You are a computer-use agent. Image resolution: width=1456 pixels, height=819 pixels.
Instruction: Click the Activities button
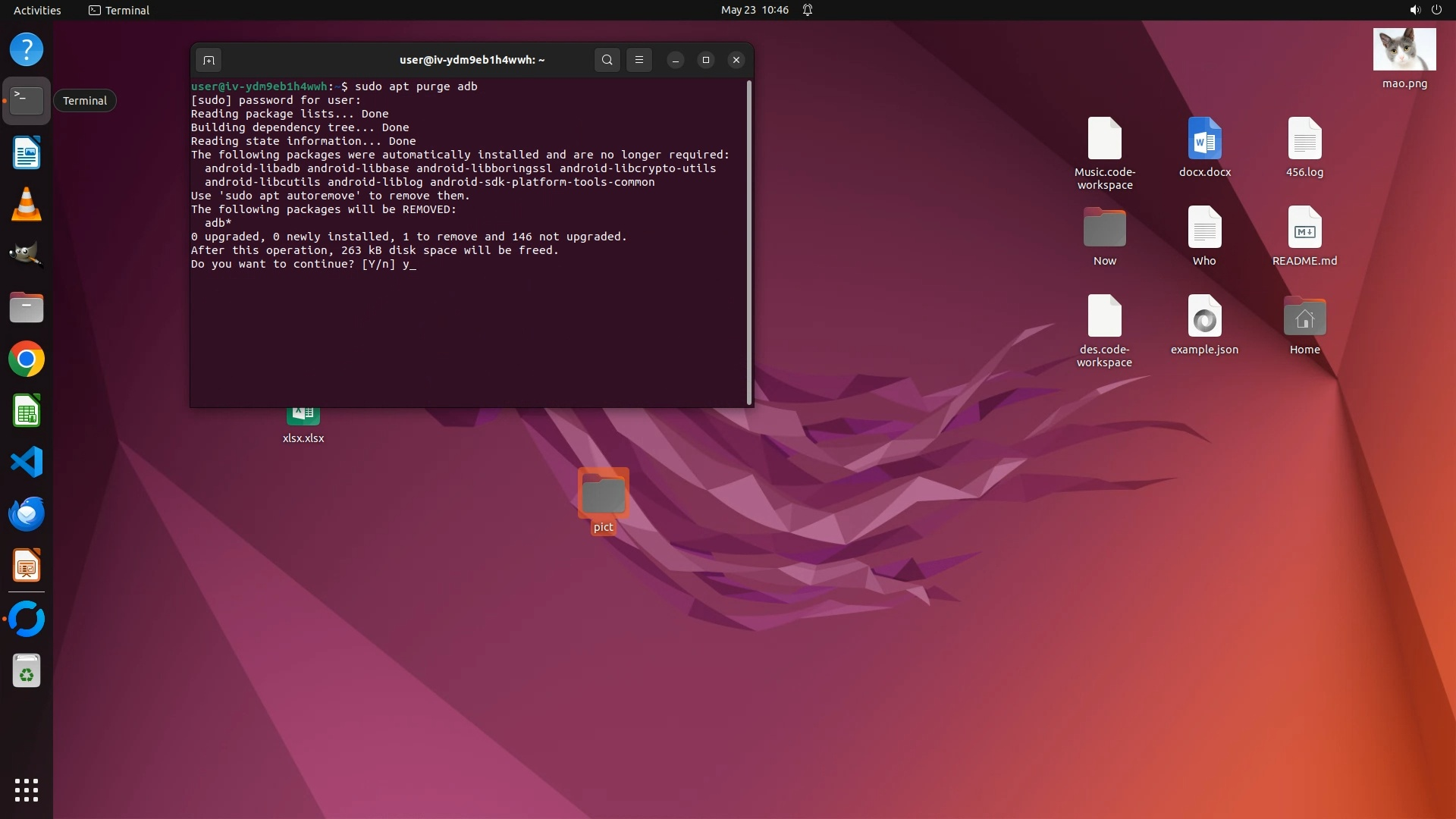coord(37,10)
